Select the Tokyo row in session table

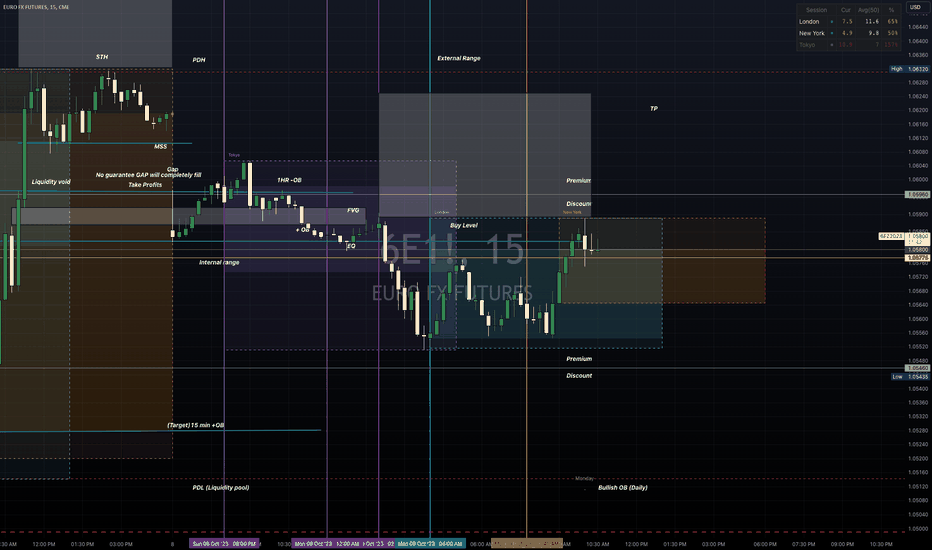[848, 45]
